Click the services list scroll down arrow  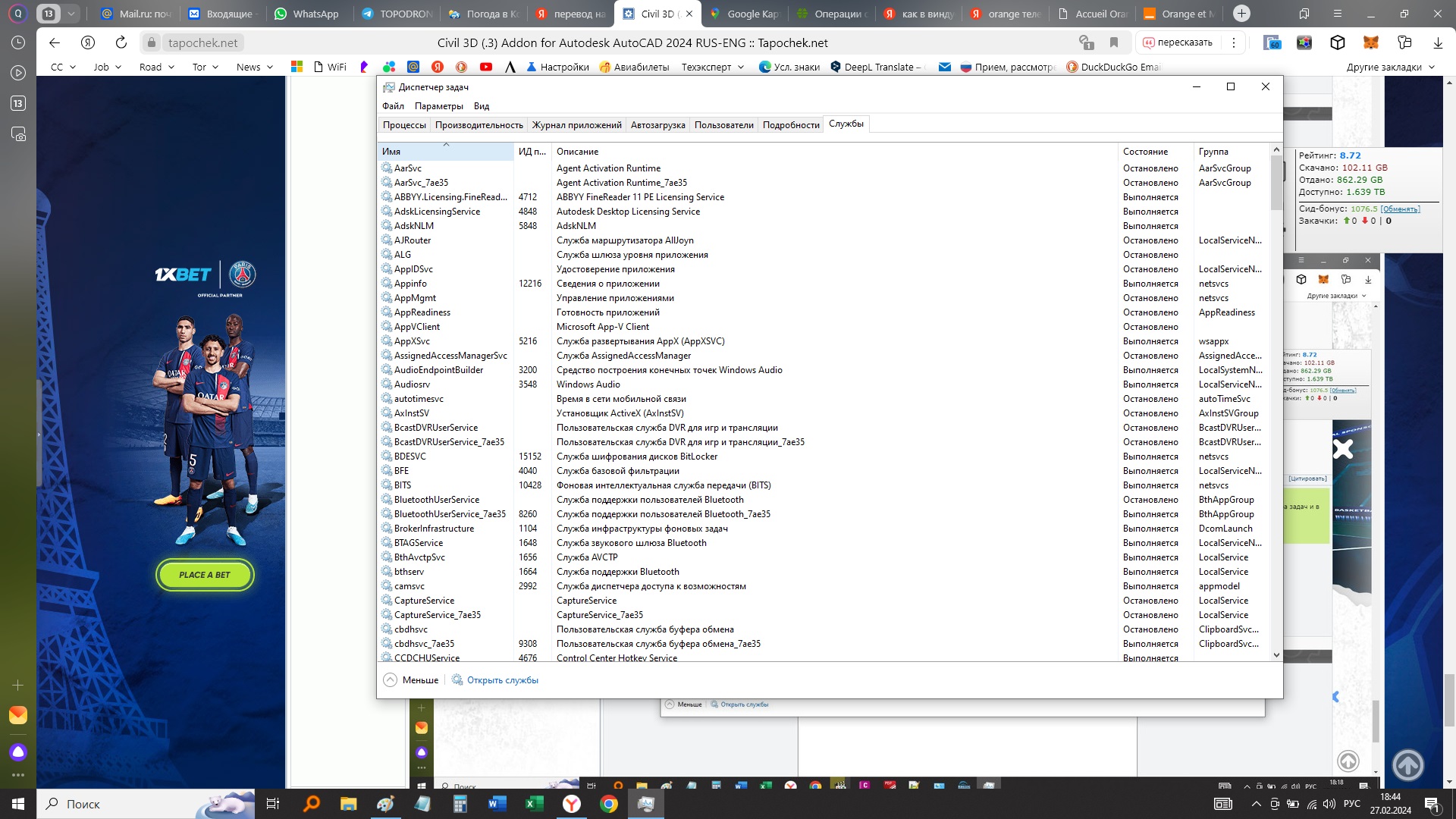[1276, 654]
